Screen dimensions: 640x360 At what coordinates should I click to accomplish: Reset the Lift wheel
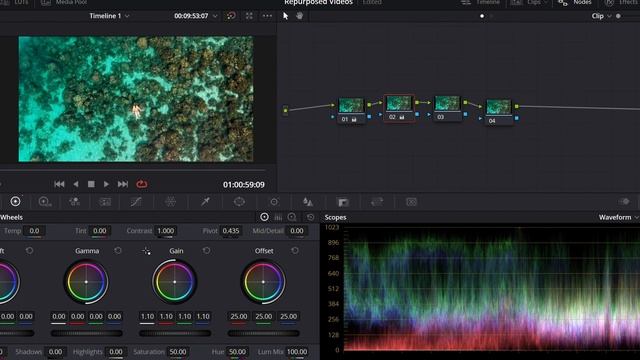click(x=29, y=250)
